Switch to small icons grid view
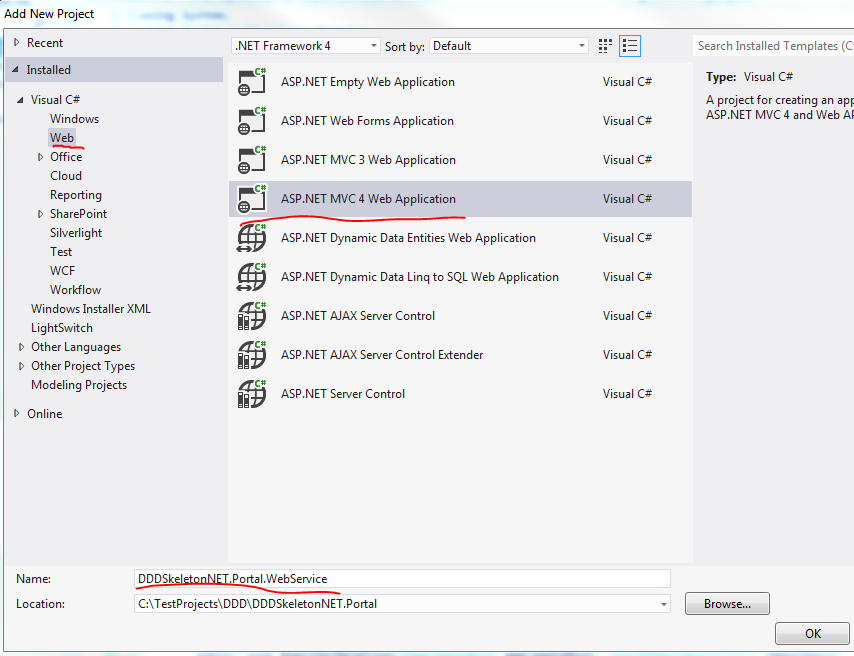 tap(605, 46)
